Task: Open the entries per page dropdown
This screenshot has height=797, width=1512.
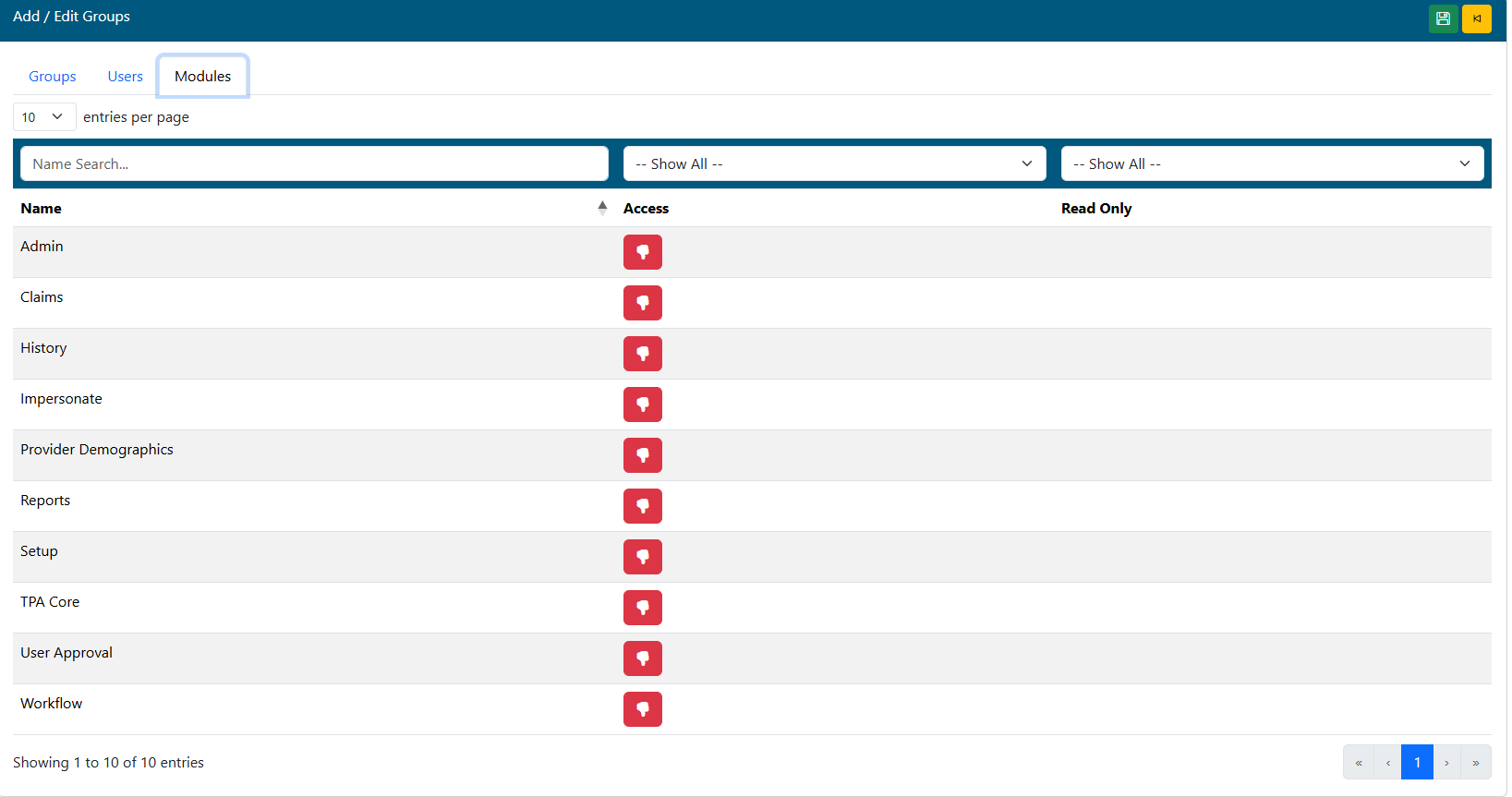Action: click(43, 117)
